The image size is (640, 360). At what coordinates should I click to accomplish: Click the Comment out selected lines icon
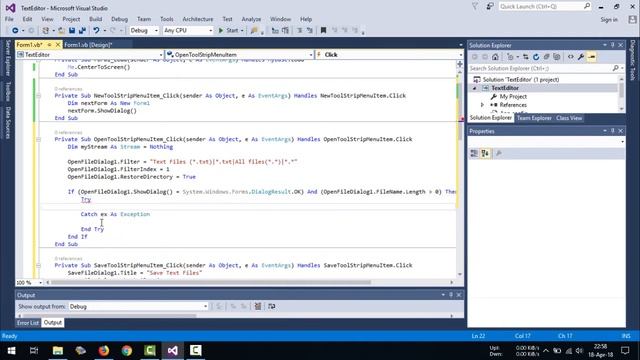(299, 31)
